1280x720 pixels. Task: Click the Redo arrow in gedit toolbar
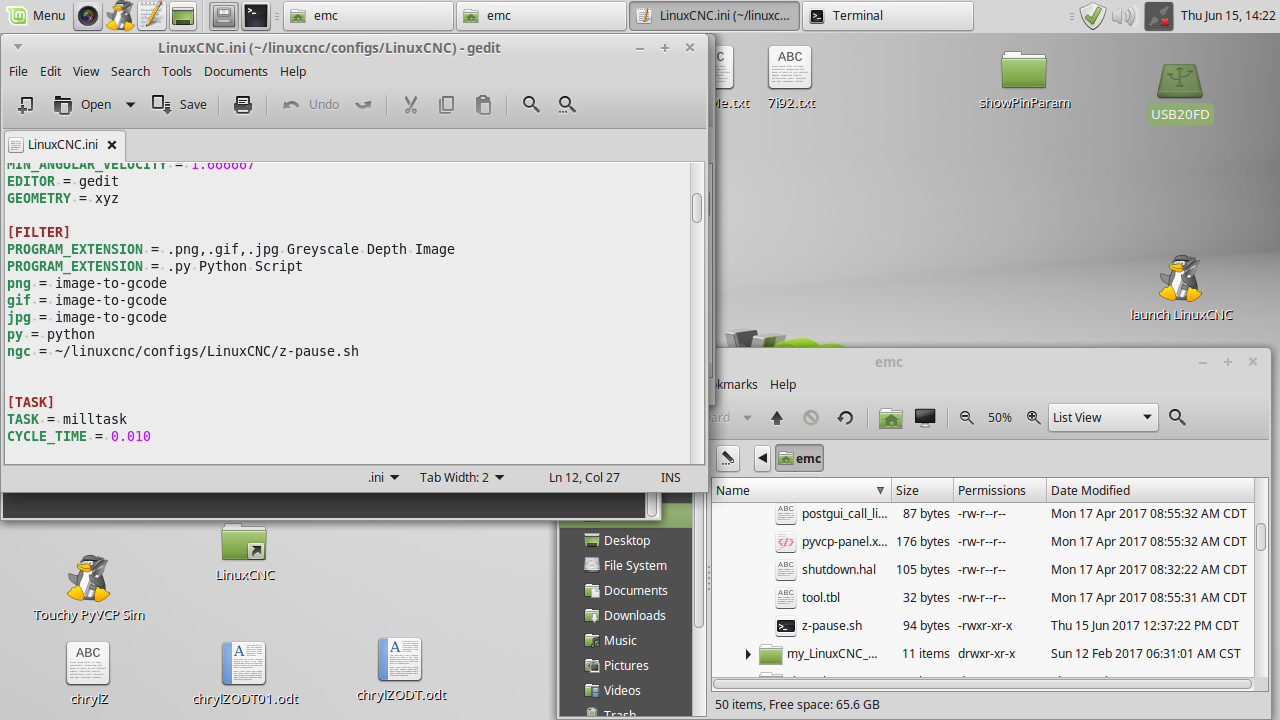(x=364, y=104)
